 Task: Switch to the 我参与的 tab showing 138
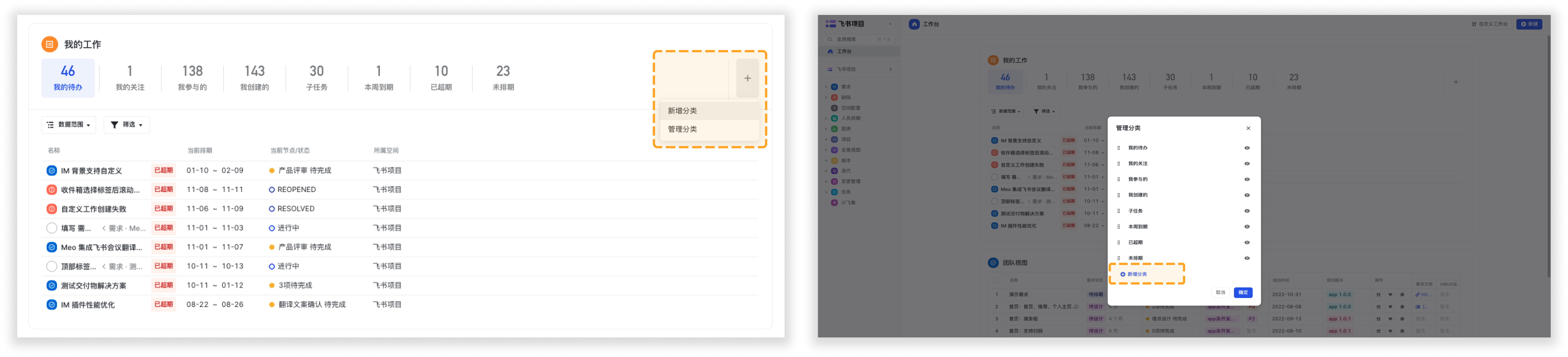(192, 78)
